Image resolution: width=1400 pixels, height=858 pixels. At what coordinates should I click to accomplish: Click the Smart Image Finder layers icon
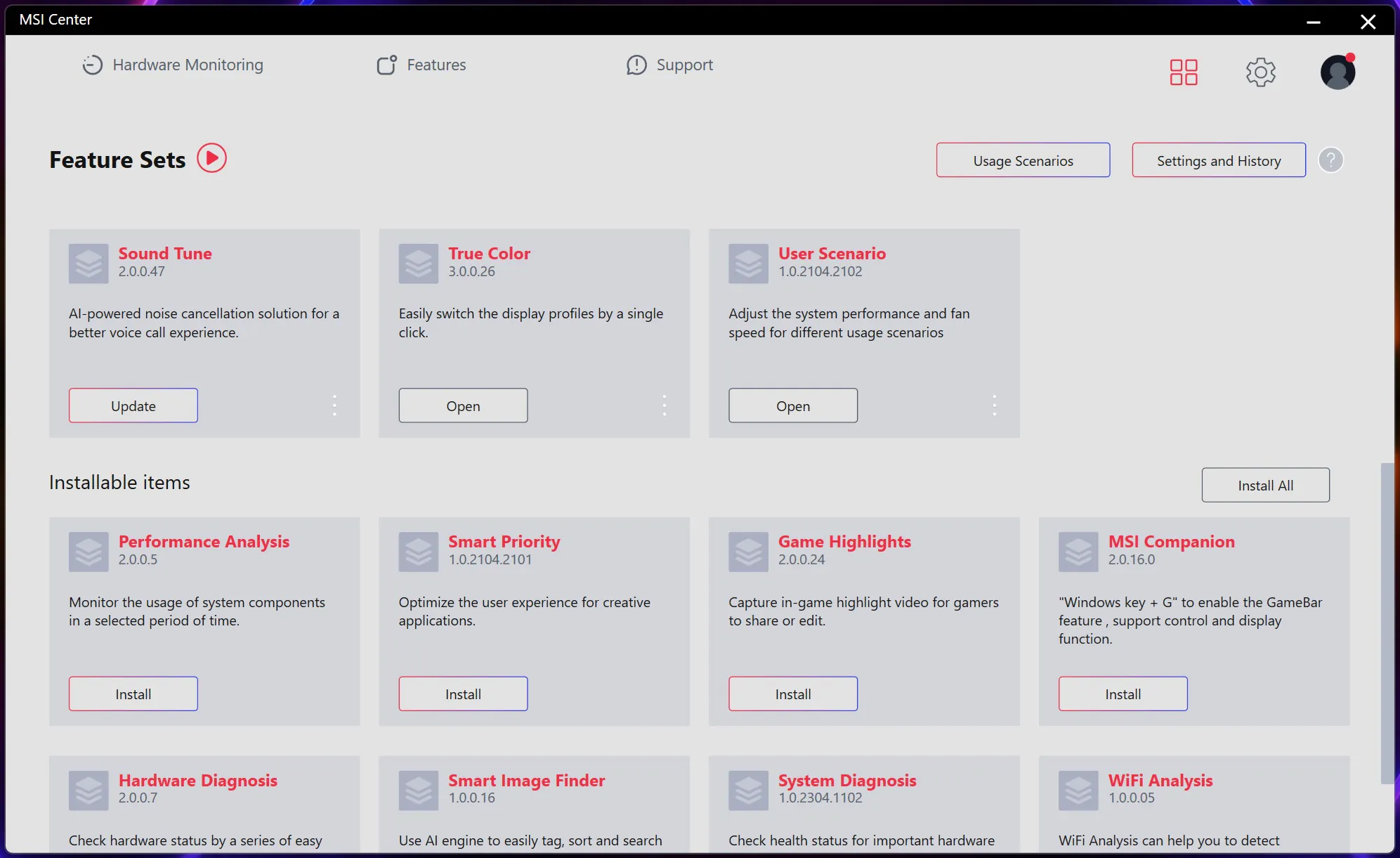(419, 791)
